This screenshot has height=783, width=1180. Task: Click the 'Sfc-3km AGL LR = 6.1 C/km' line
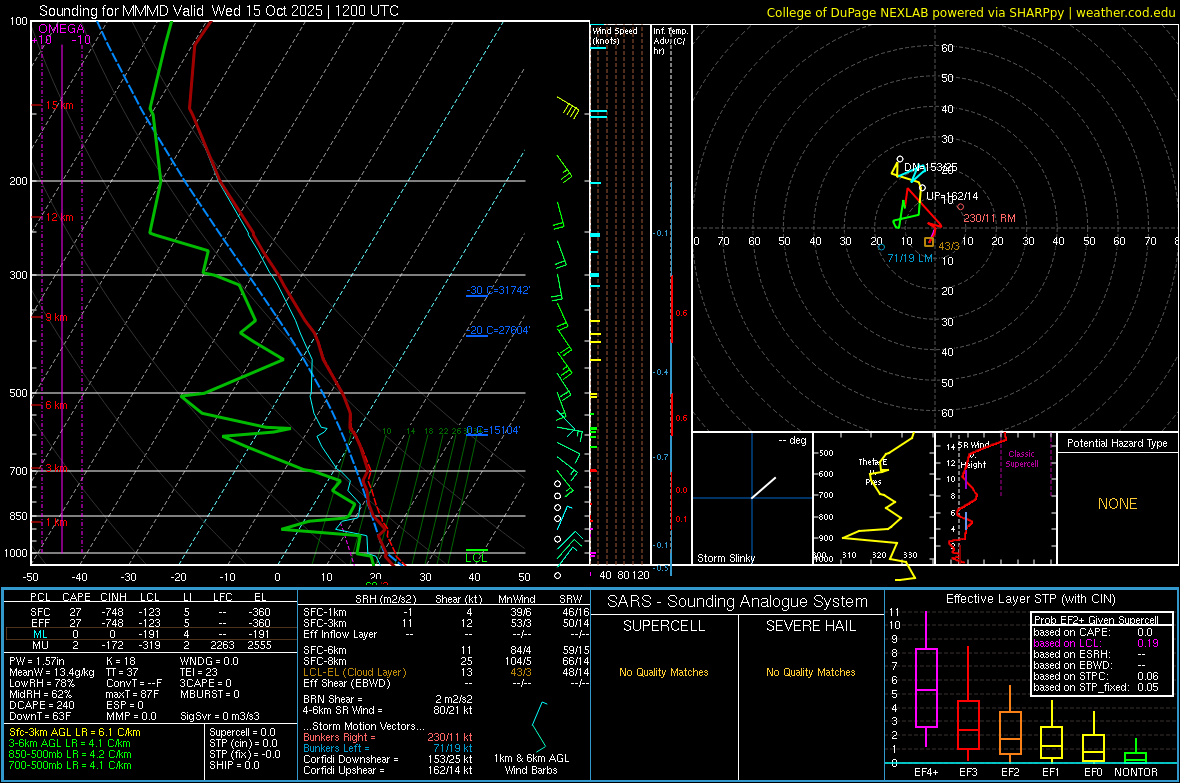point(75,732)
